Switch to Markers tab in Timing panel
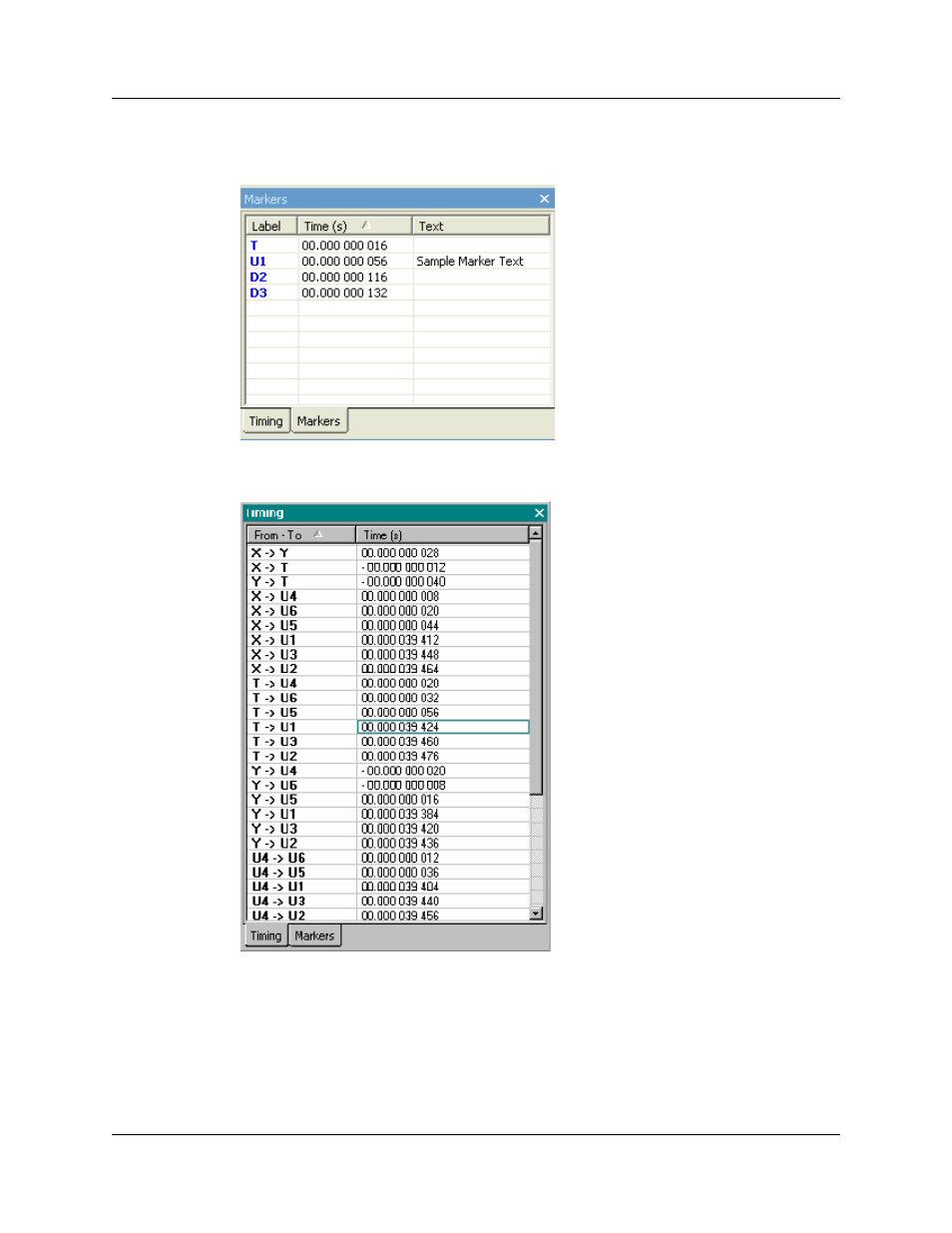The height and width of the screenshot is (1233, 952). point(314,935)
